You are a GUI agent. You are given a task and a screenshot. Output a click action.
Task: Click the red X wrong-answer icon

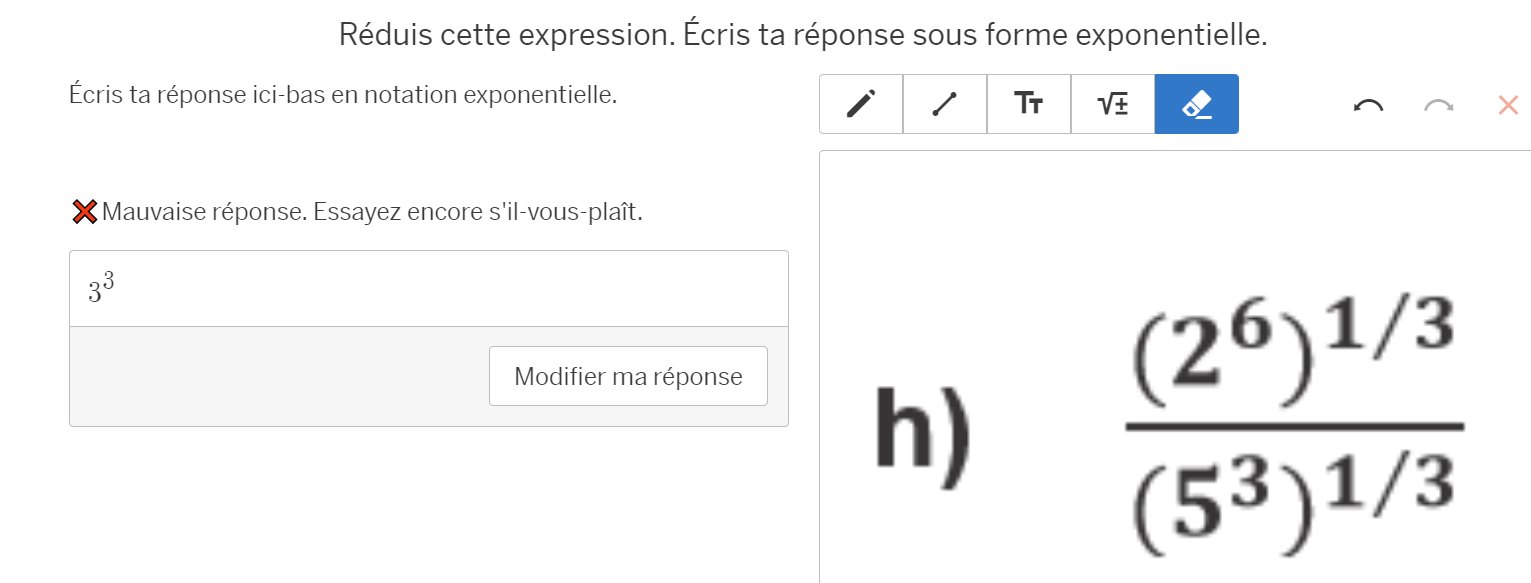click(85, 212)
